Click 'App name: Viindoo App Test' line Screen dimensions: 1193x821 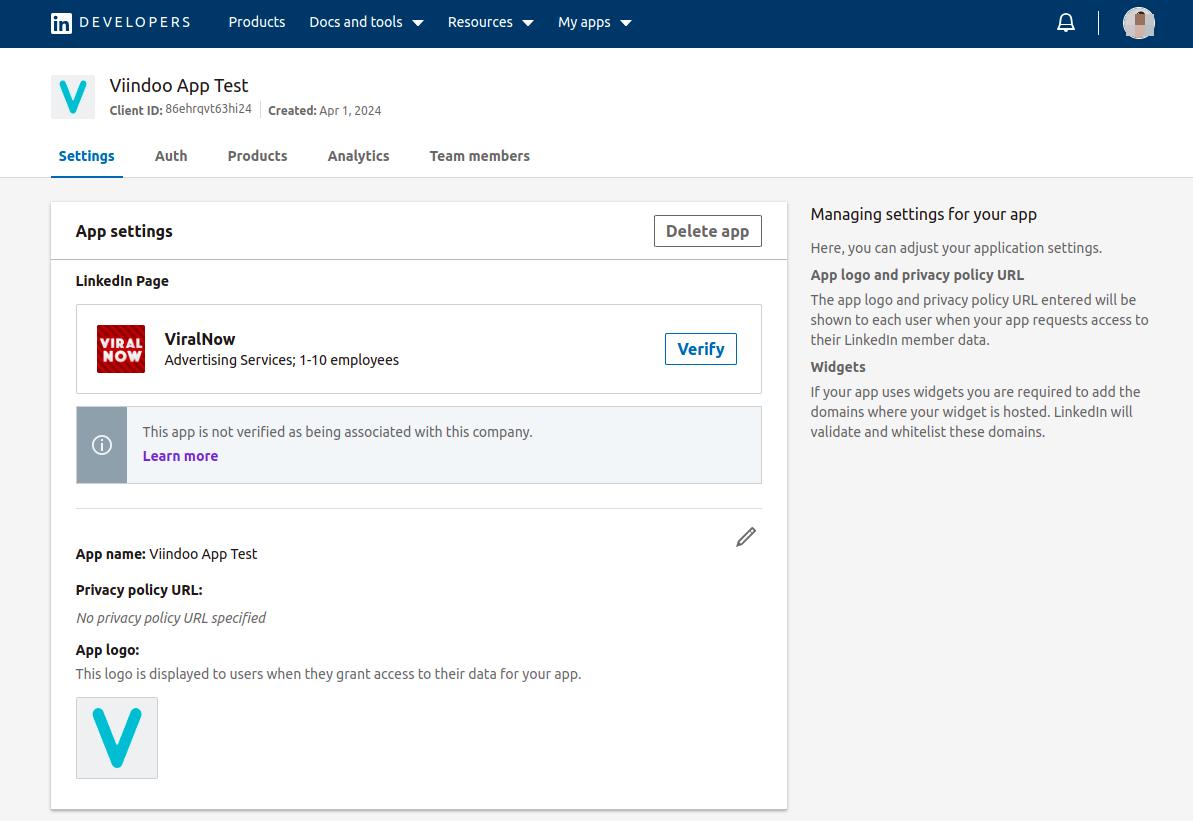(167, 554)
